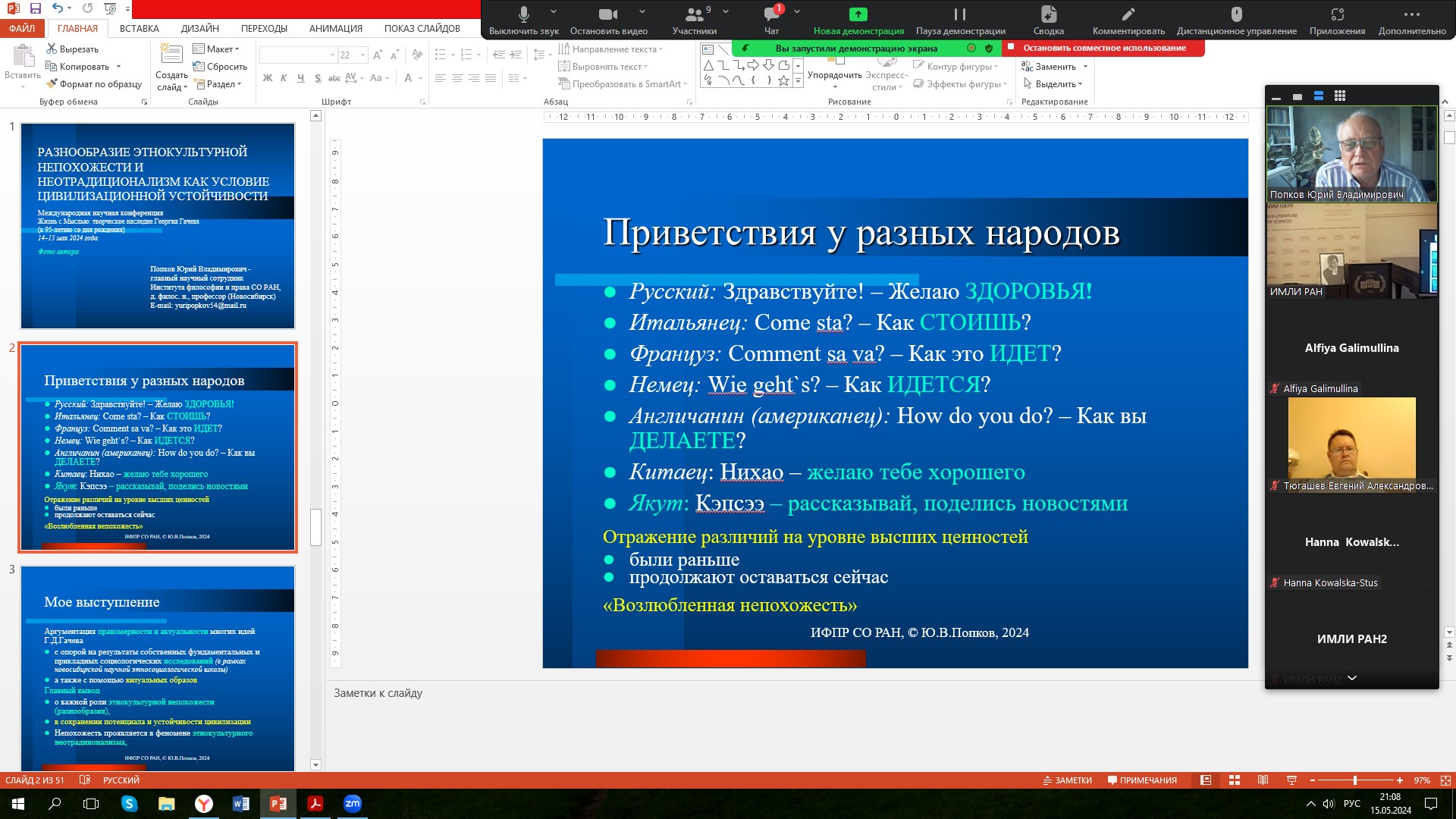Open Adobe Acrobat from taskbar
Image resolution: width=1456 pixels, height=819 pixels.
pos(315,804)
